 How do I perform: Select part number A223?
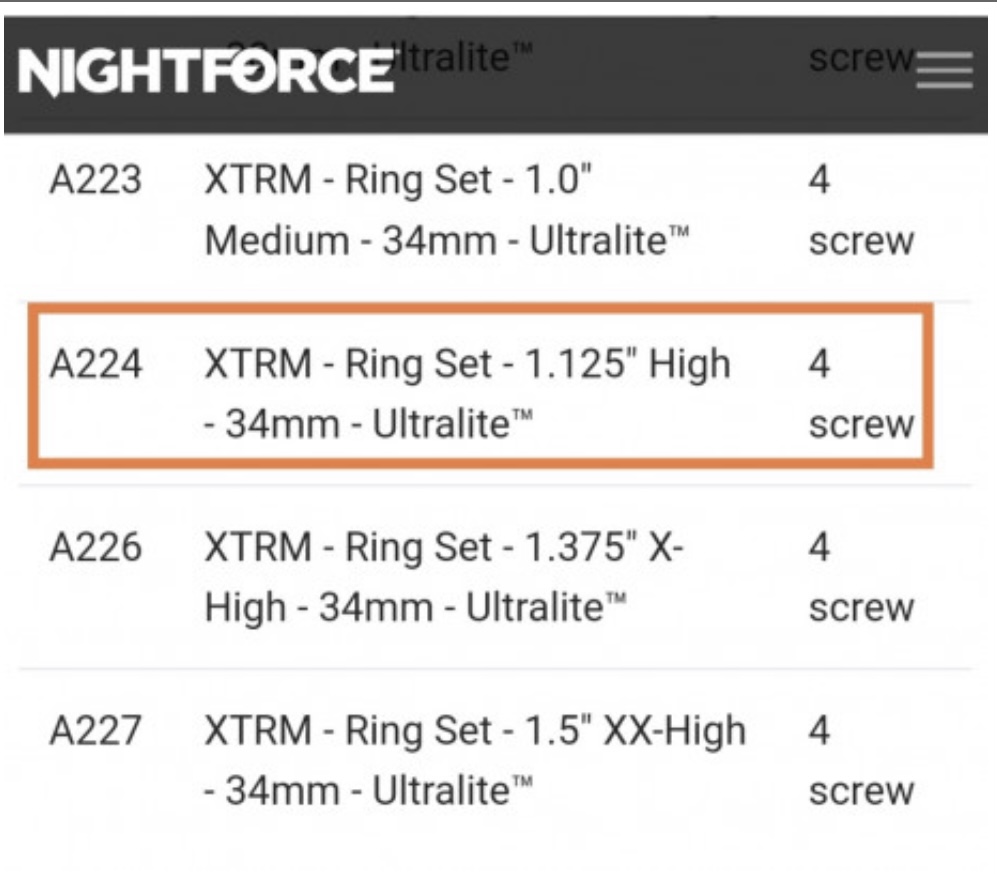[94, 182]
